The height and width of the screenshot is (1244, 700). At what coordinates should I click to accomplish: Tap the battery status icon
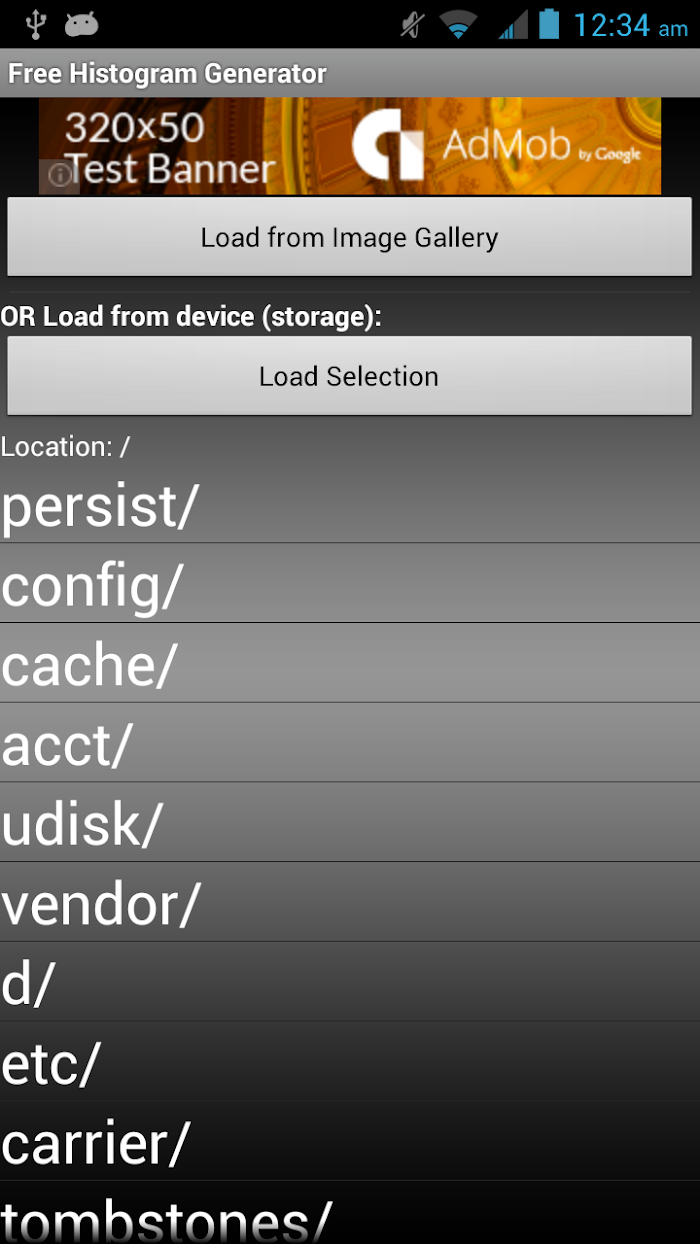(x=549, y=24)
